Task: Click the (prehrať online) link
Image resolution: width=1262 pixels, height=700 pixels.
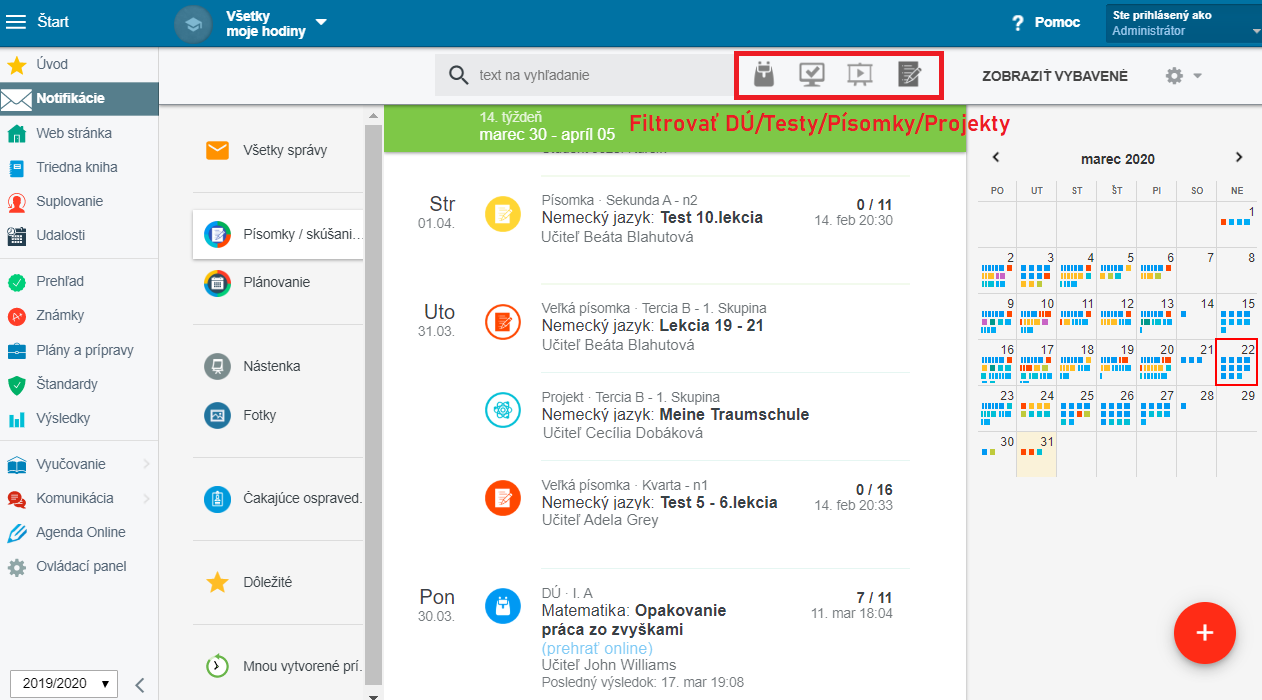Action: point(597,648)
